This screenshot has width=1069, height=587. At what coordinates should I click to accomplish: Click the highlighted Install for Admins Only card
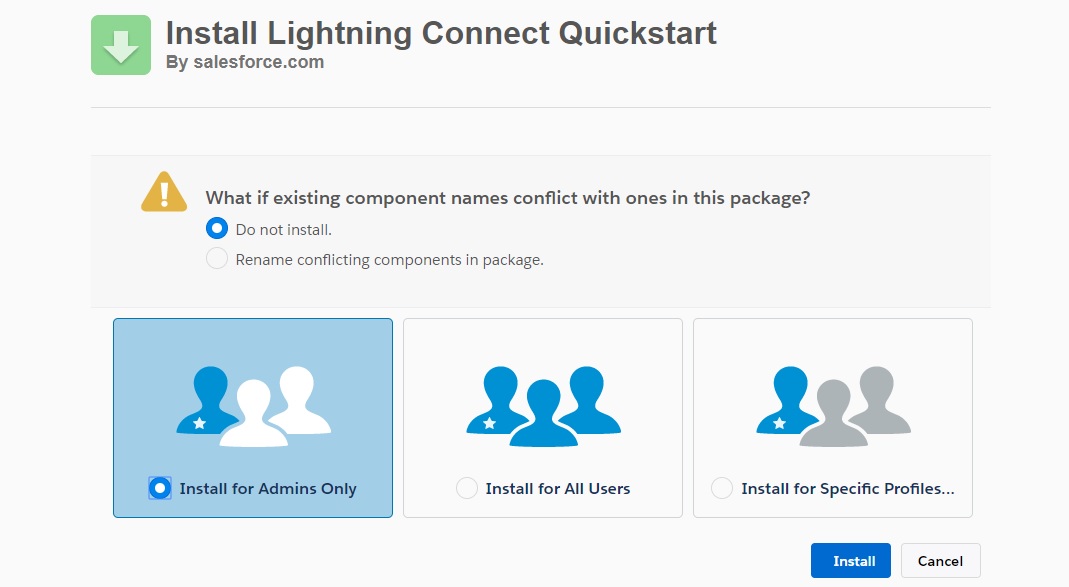coord(252,418)
